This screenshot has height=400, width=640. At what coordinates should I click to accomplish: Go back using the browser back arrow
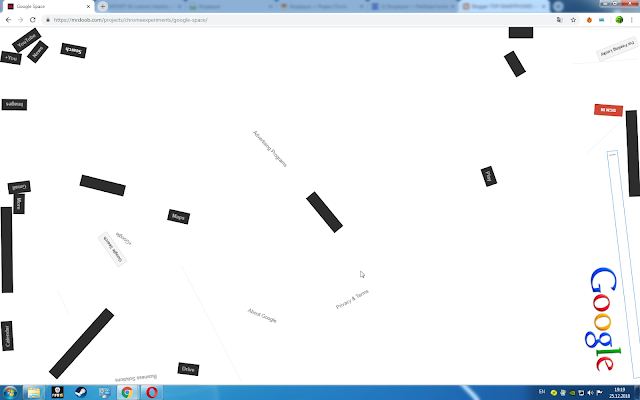pos(8,20)
